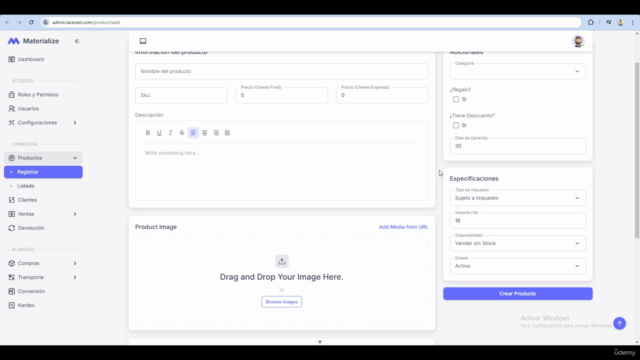Click the Nombre del producto field
The width and height of the screenshot is (640, 360).
282,71
